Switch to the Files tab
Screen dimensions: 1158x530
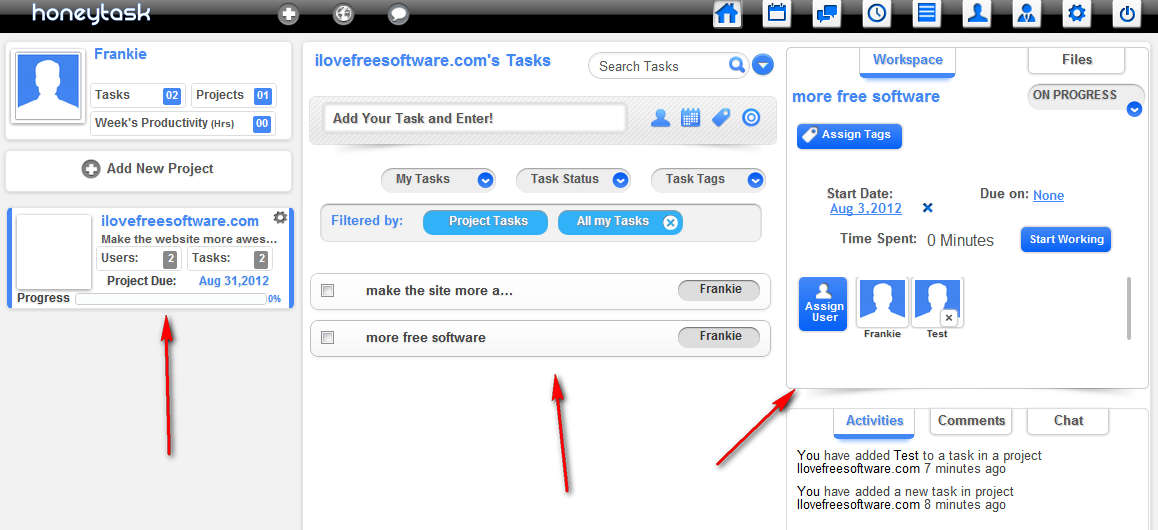tap(1076, 61)
